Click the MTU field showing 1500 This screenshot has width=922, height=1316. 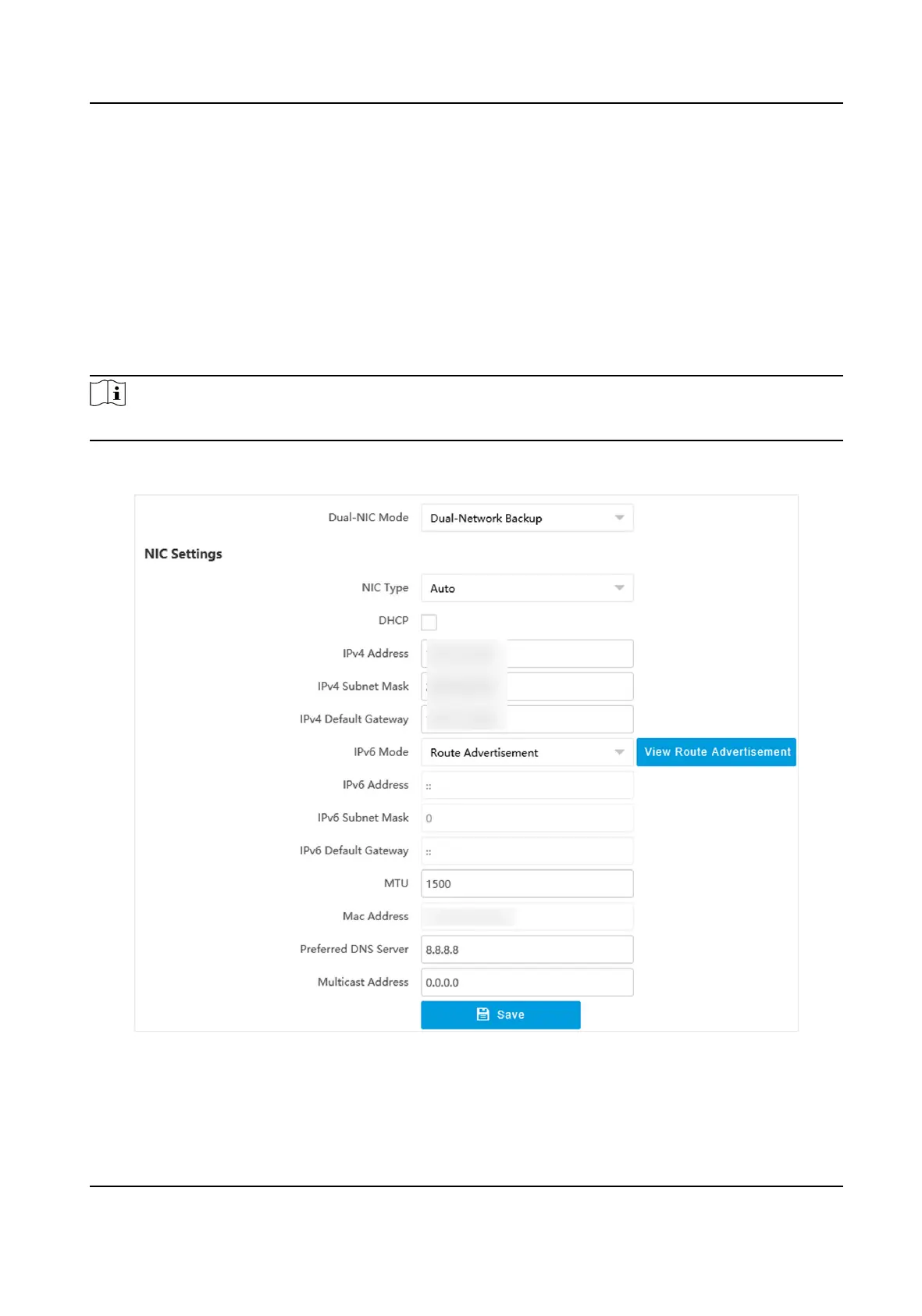(x=527, y=883)
